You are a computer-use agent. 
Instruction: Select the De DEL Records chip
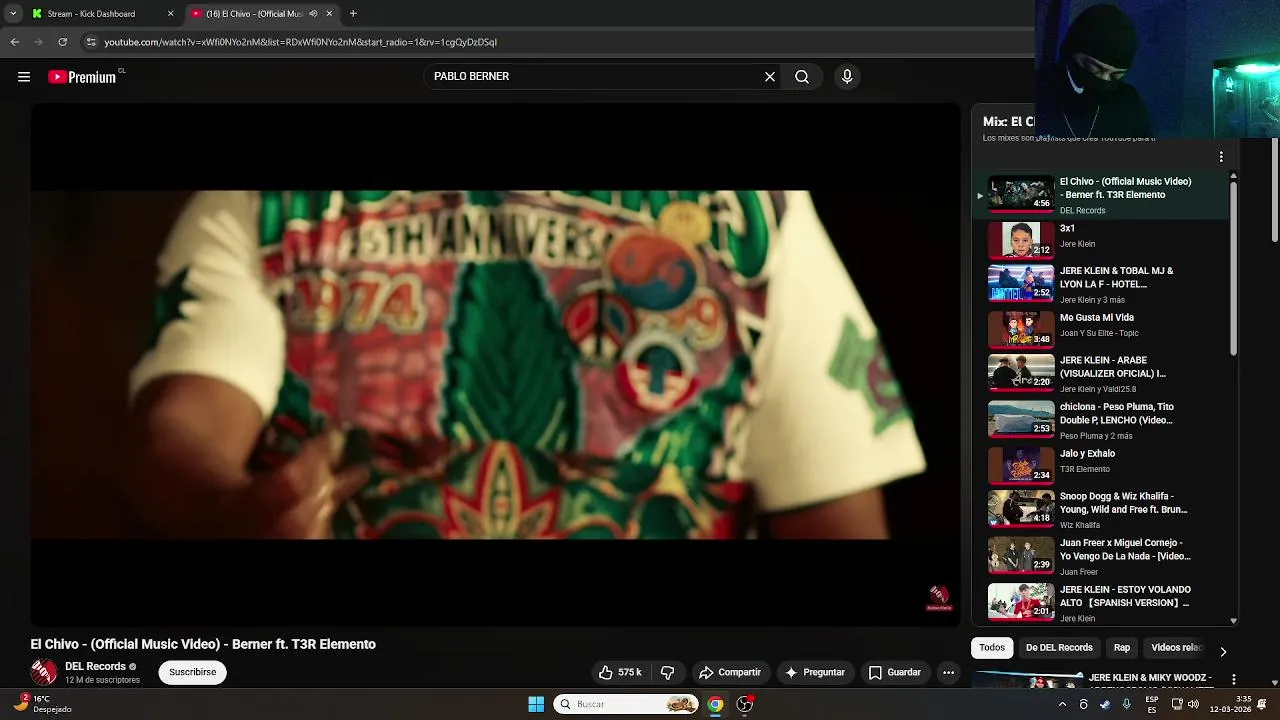click(1059, 648)
